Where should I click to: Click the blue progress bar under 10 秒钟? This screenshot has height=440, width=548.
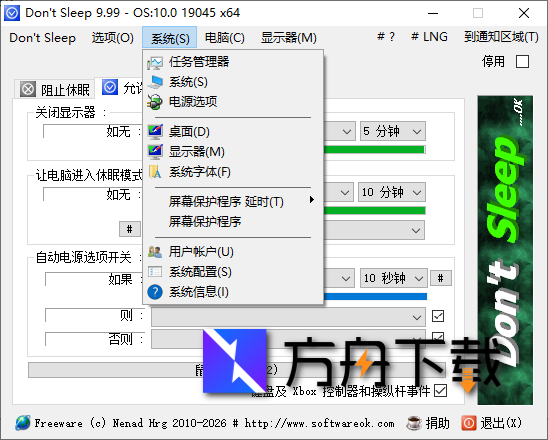(375, 296)
